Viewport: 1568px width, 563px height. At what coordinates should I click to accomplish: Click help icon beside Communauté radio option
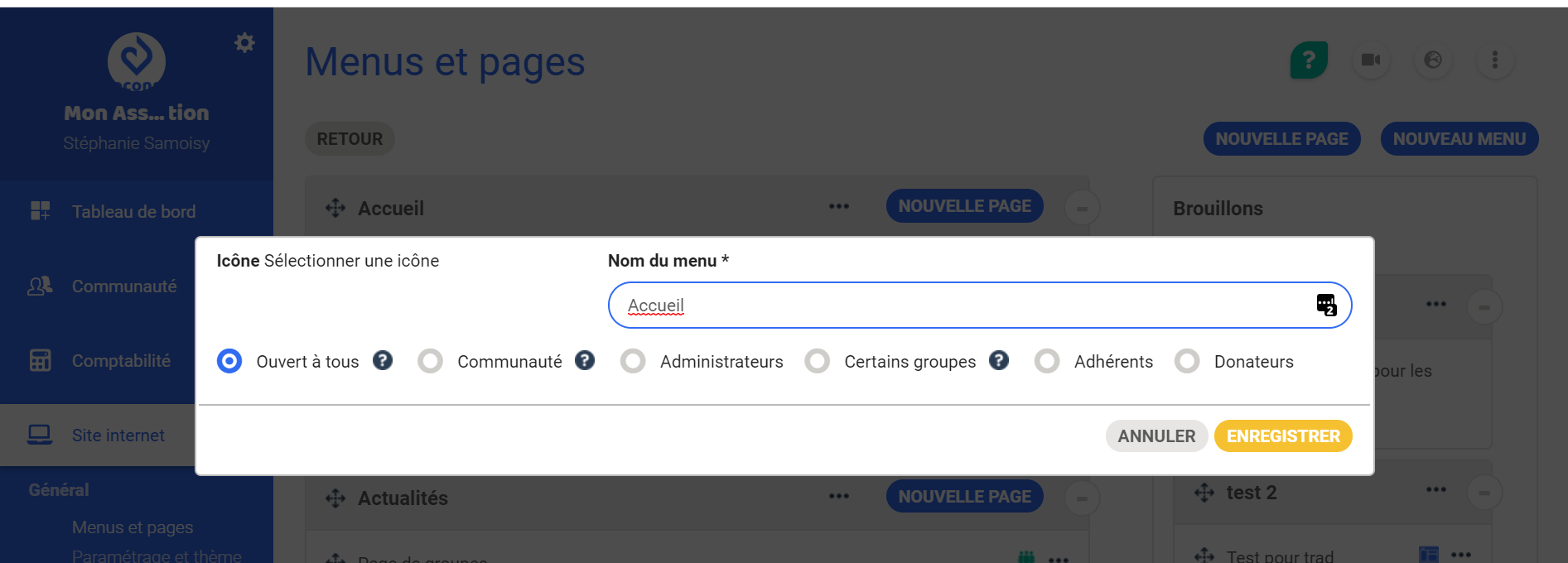pos(585,360)
